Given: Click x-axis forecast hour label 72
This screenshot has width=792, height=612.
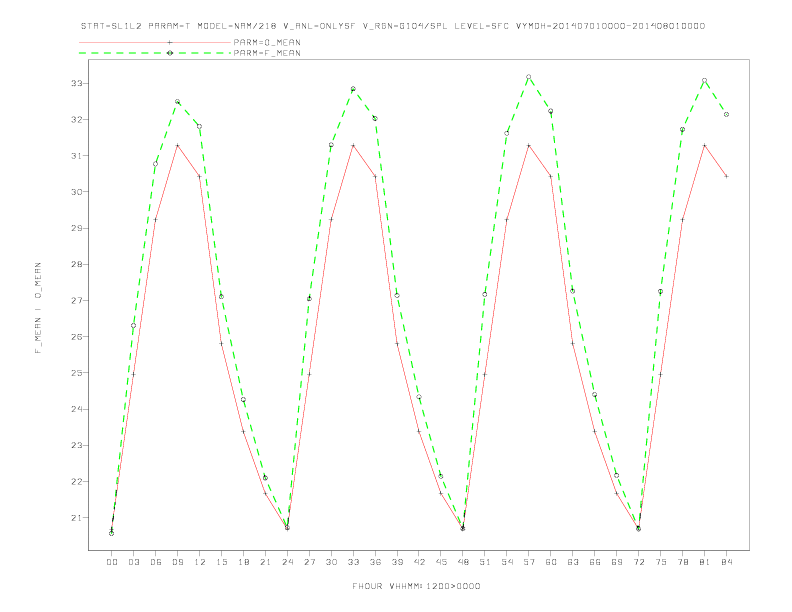Looking at the screenshot, I should (x=639, y=562).
